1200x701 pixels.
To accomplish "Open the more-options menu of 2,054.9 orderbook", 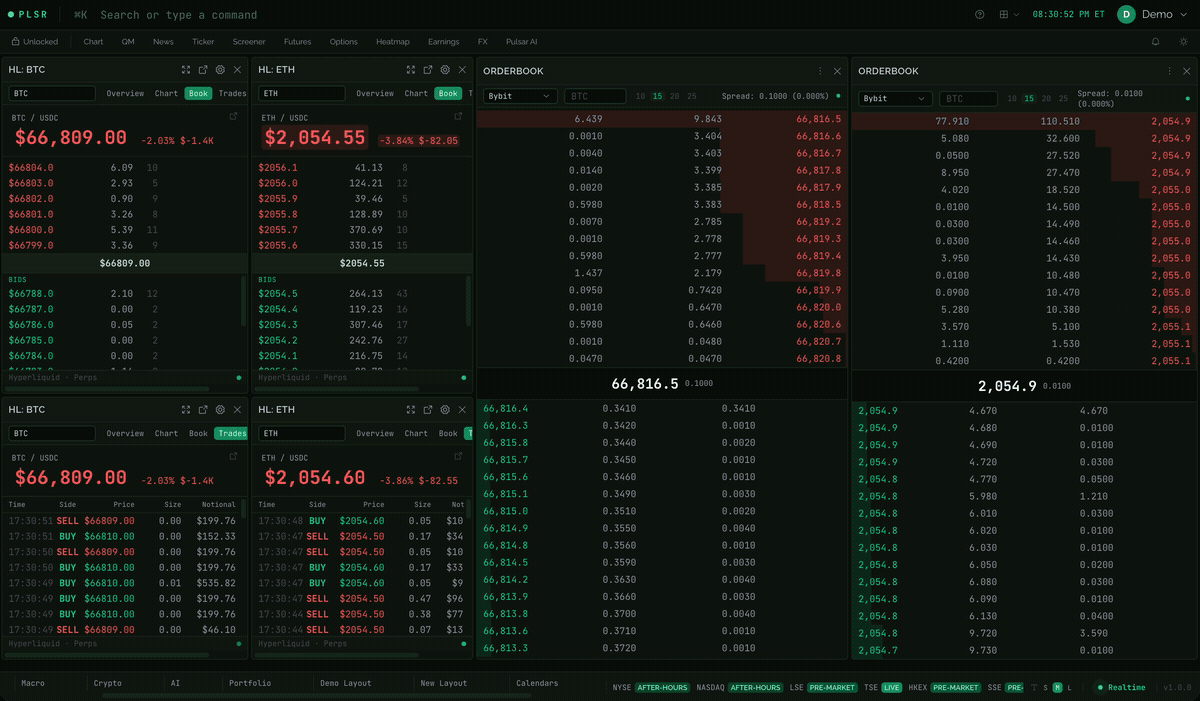I will pos(1169,71).
